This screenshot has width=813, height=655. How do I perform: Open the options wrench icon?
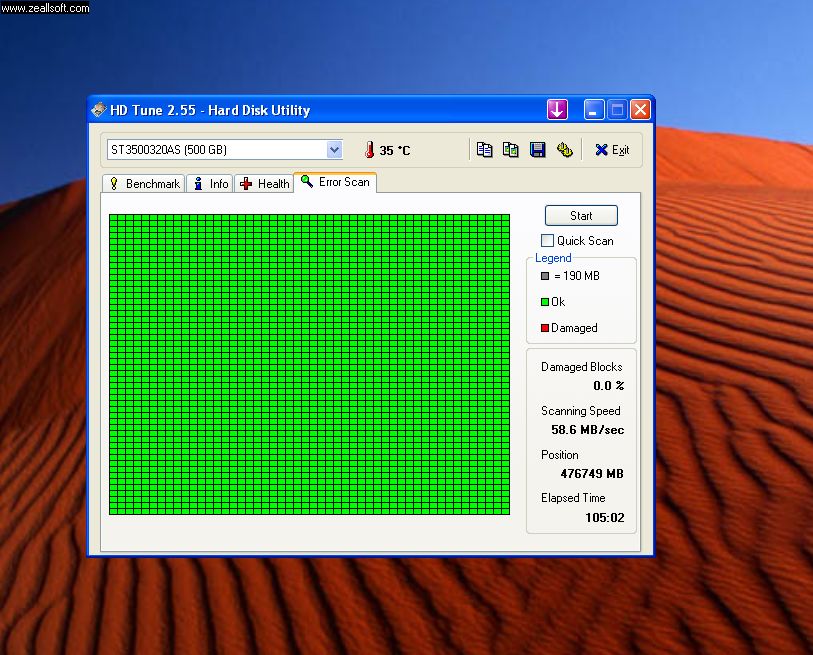click(x=565, y=150)
